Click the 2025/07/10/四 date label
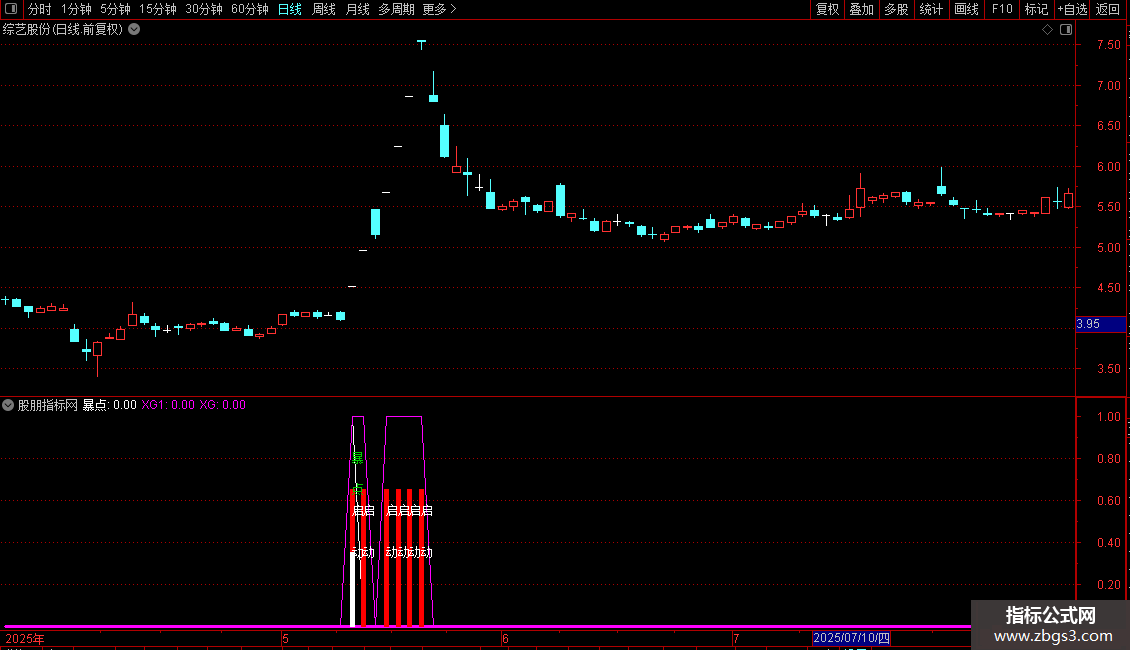1130x650 pixels. tap(851, 638)
